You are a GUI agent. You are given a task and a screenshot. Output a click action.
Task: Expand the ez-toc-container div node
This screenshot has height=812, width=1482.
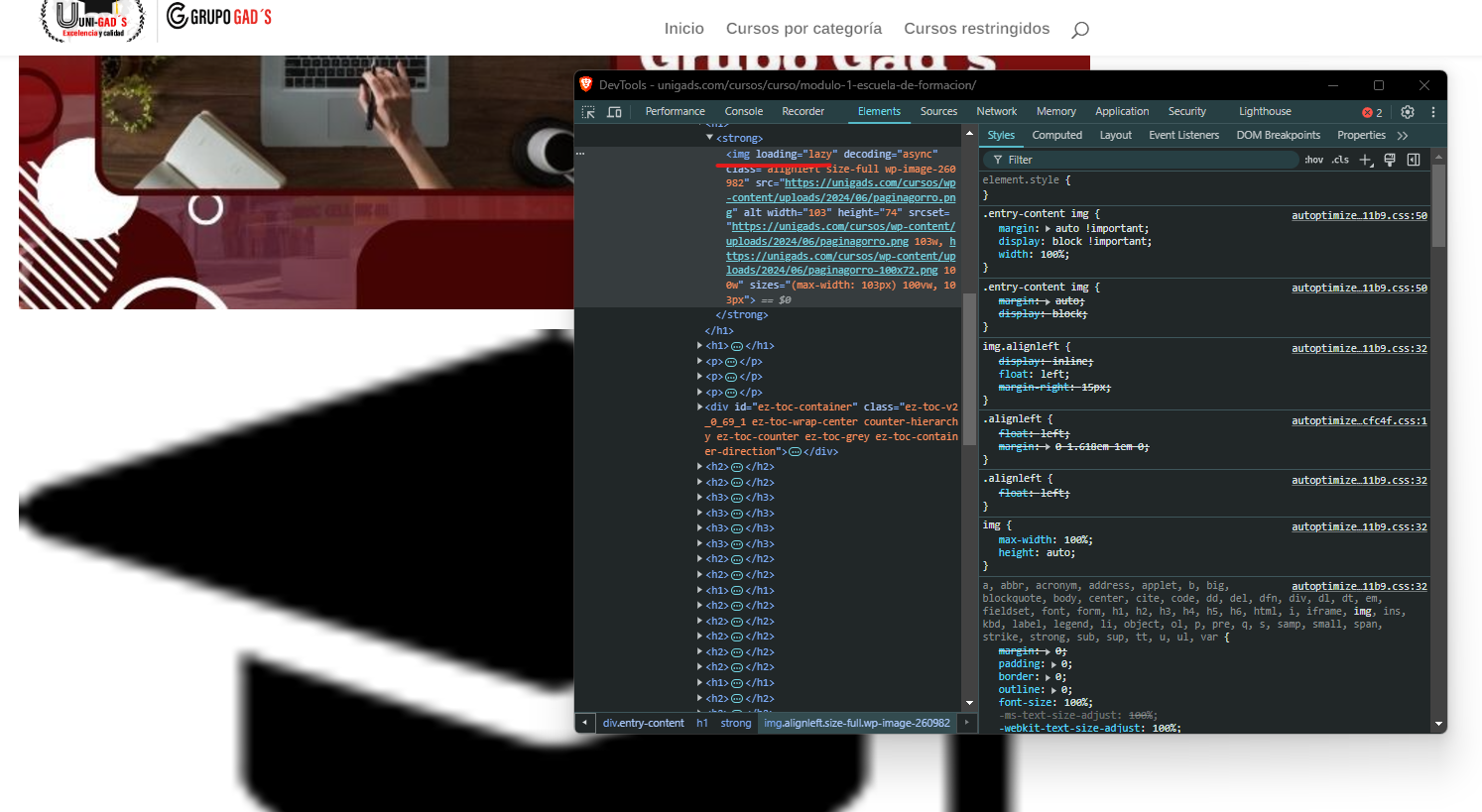tap(699, 406)
